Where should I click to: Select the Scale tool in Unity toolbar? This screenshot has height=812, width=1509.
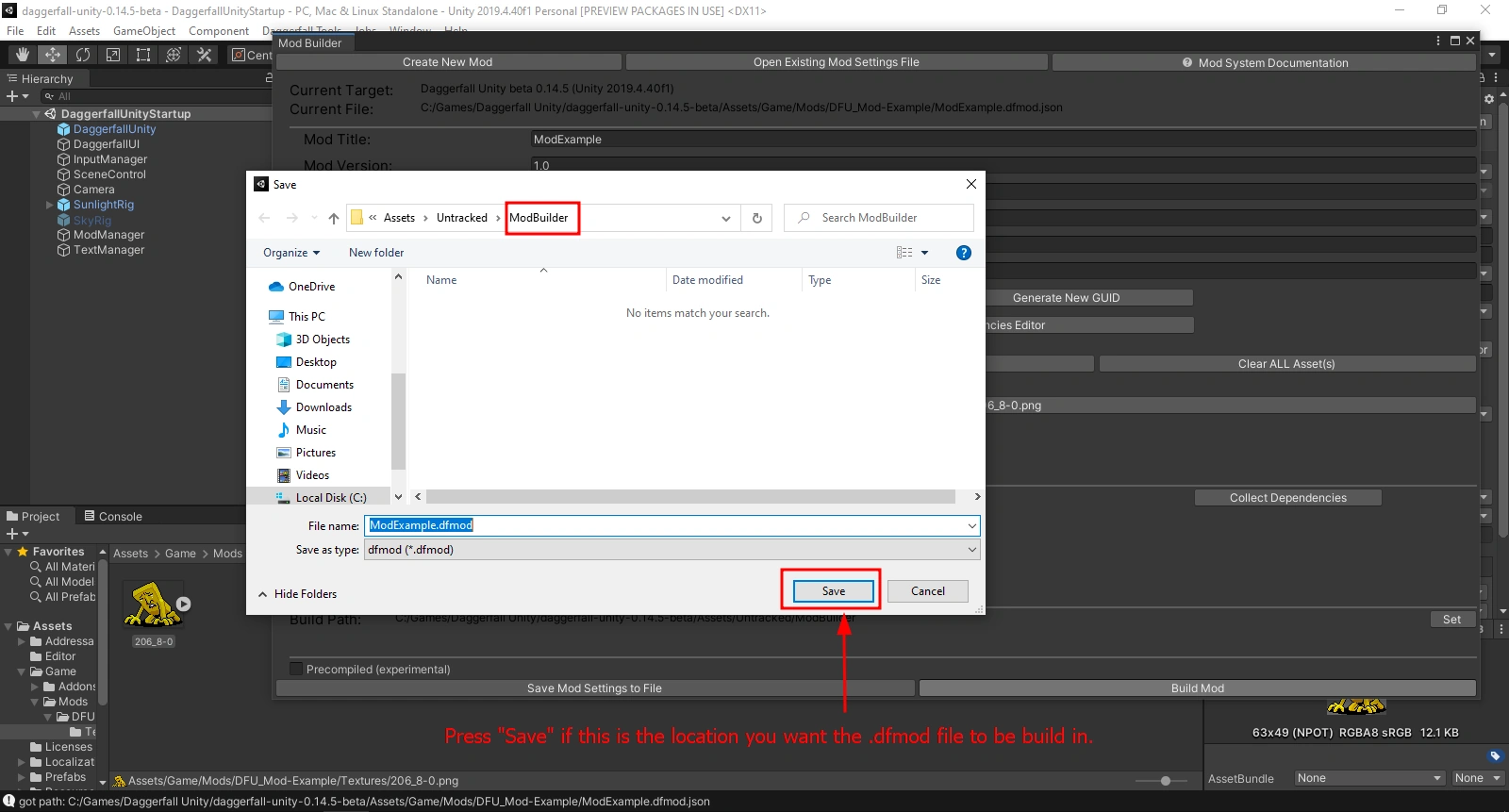(x=113, y=55)
